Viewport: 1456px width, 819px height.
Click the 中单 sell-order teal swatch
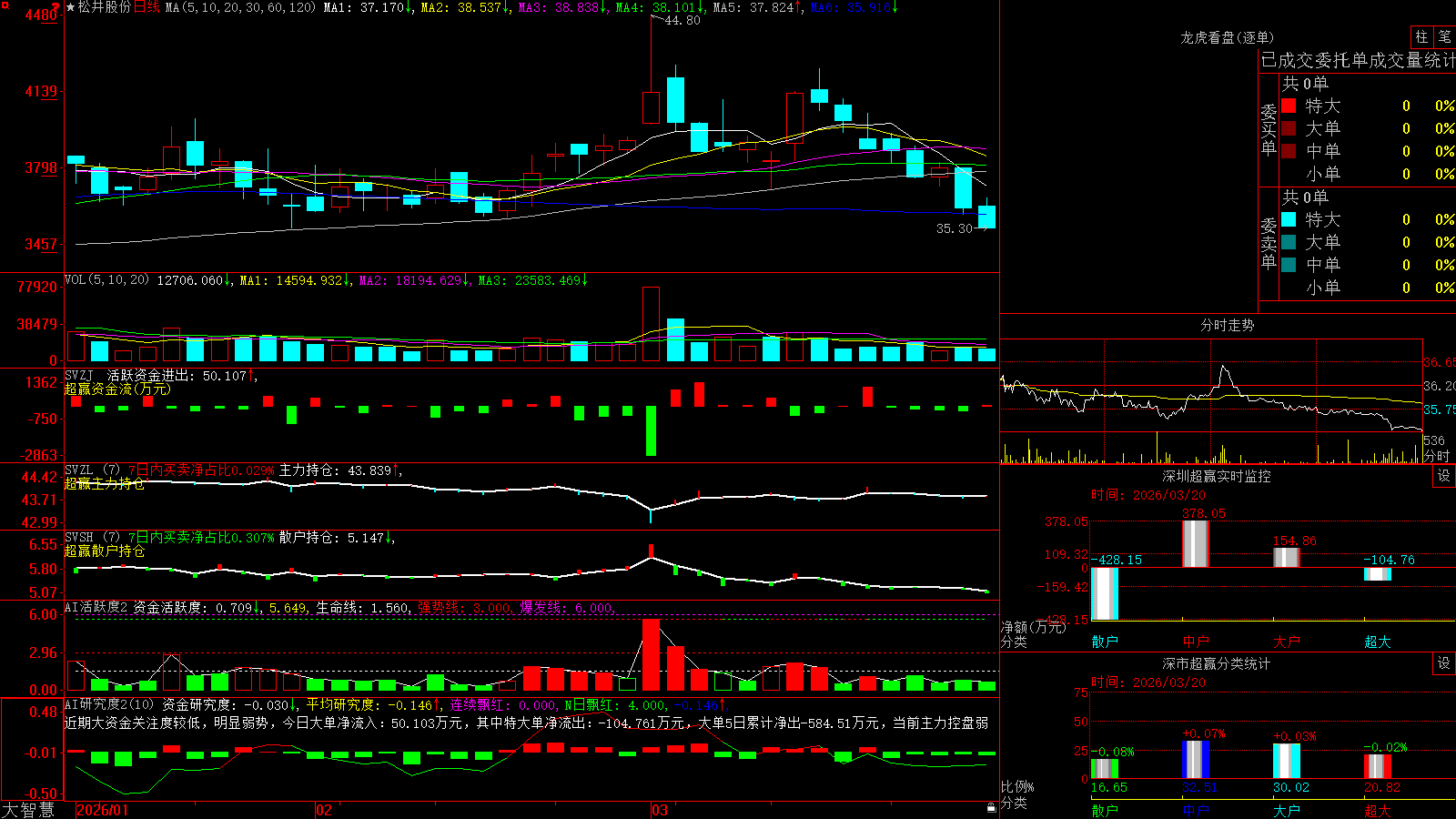1289,265
